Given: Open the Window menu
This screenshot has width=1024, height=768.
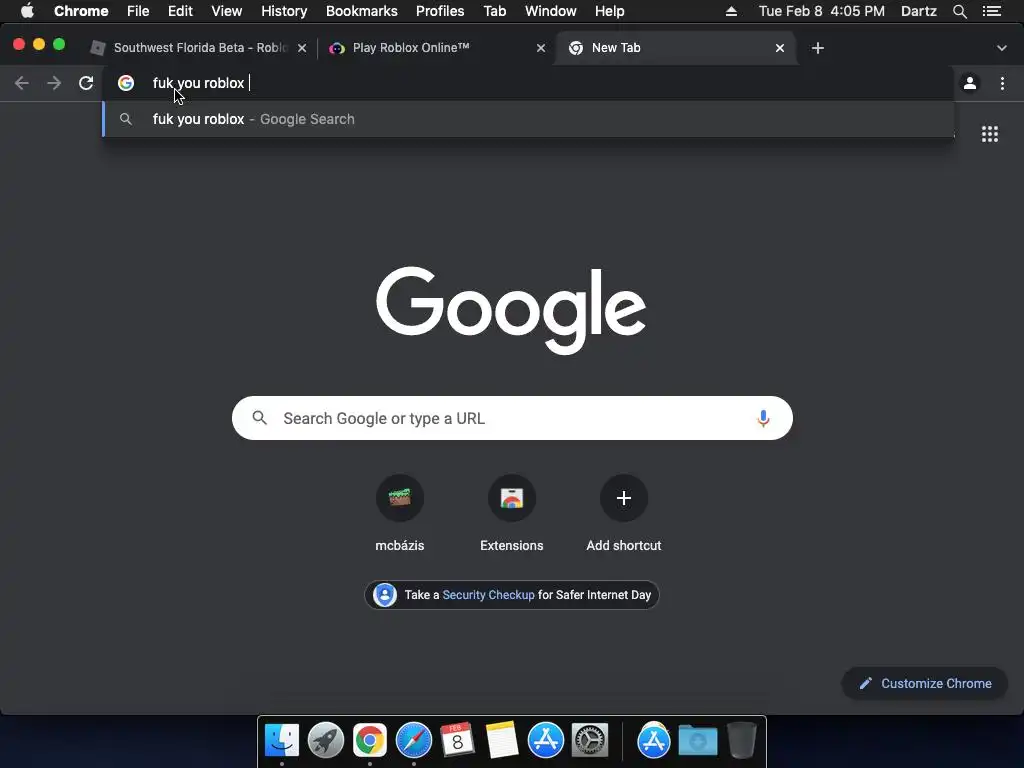Looking at the screenshot, I should point(551,11).
